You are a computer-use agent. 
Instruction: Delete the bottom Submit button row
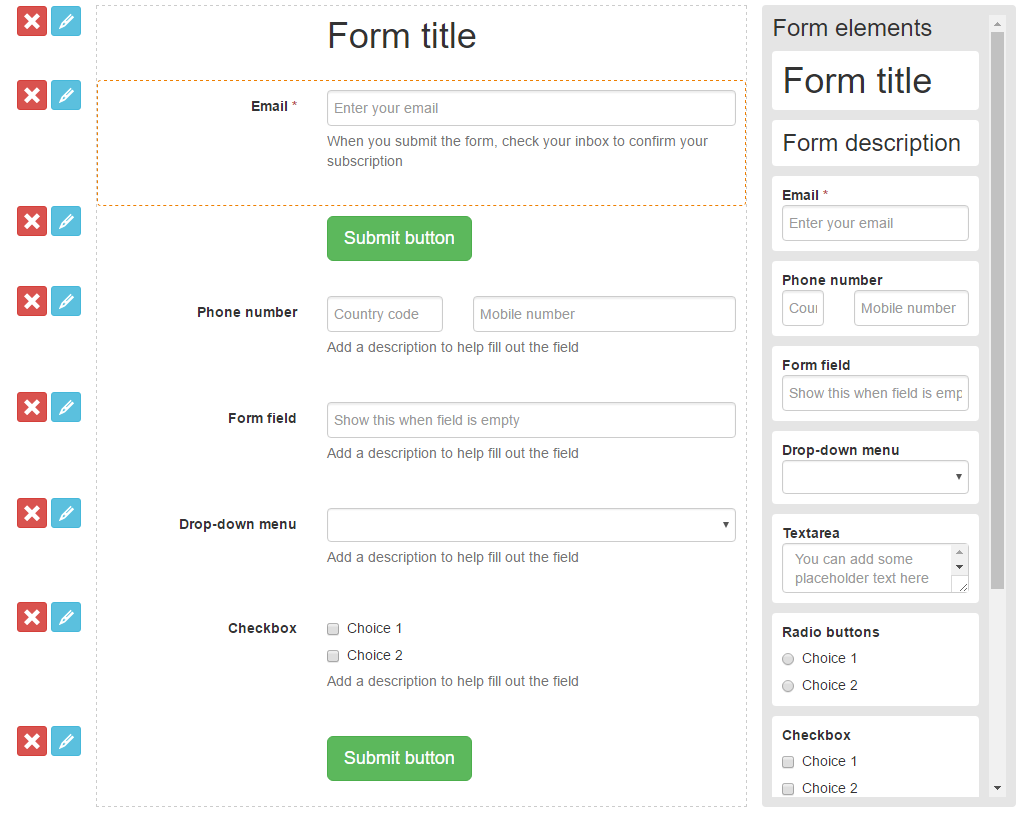32,741
